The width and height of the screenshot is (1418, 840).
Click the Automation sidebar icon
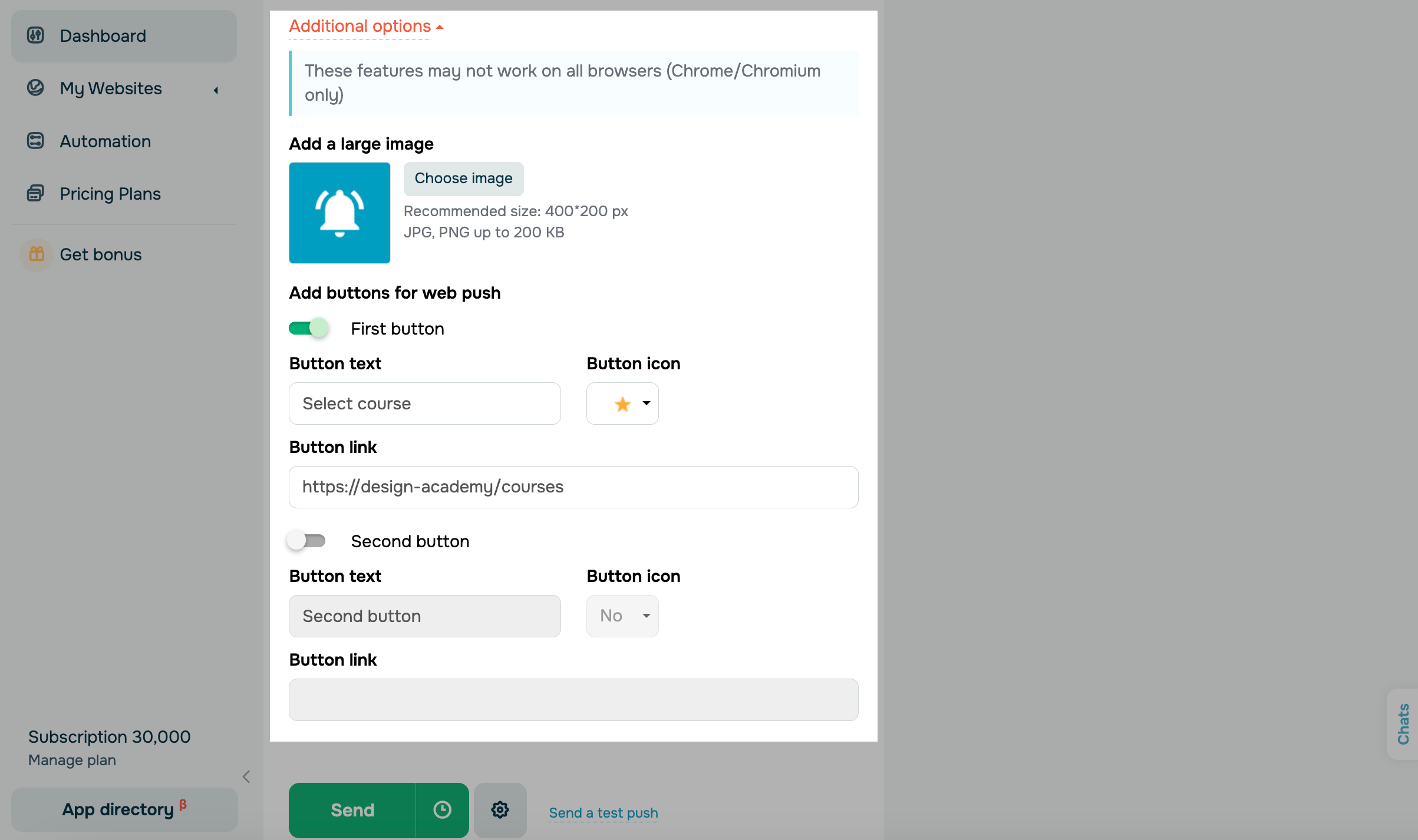click(35, 141)
